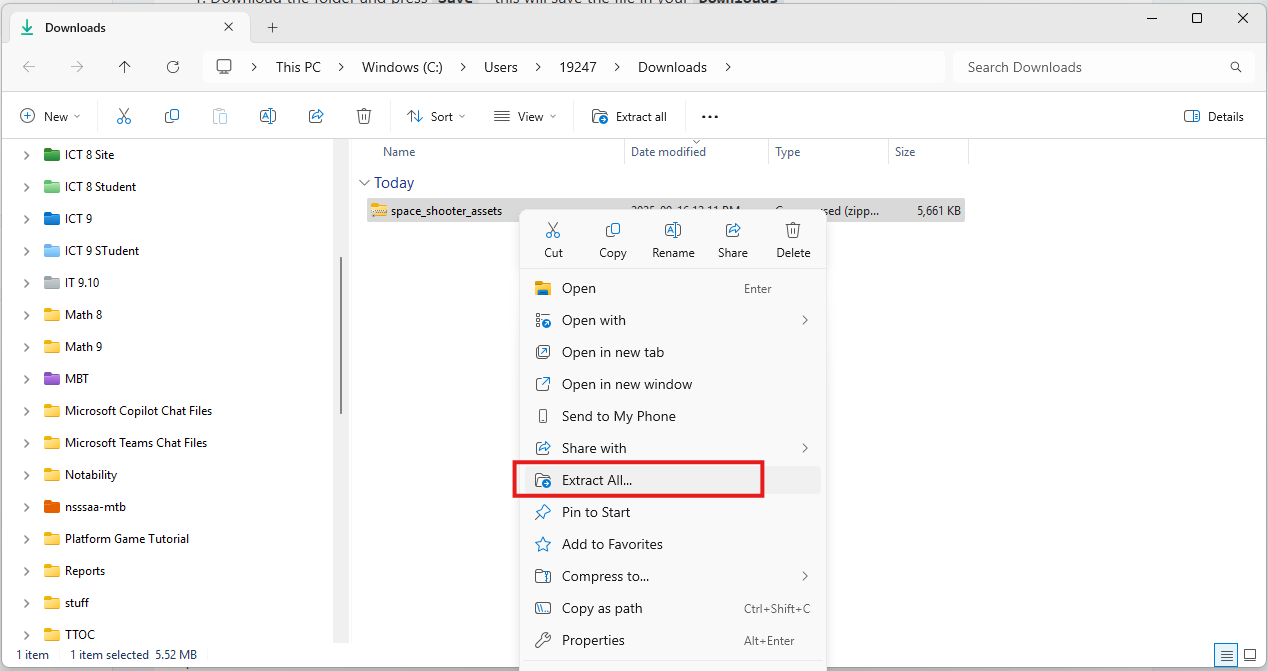Screen dimensions: 1268x671
Task: Open the Sort dropdown
Action: click(x=436, y=117)
